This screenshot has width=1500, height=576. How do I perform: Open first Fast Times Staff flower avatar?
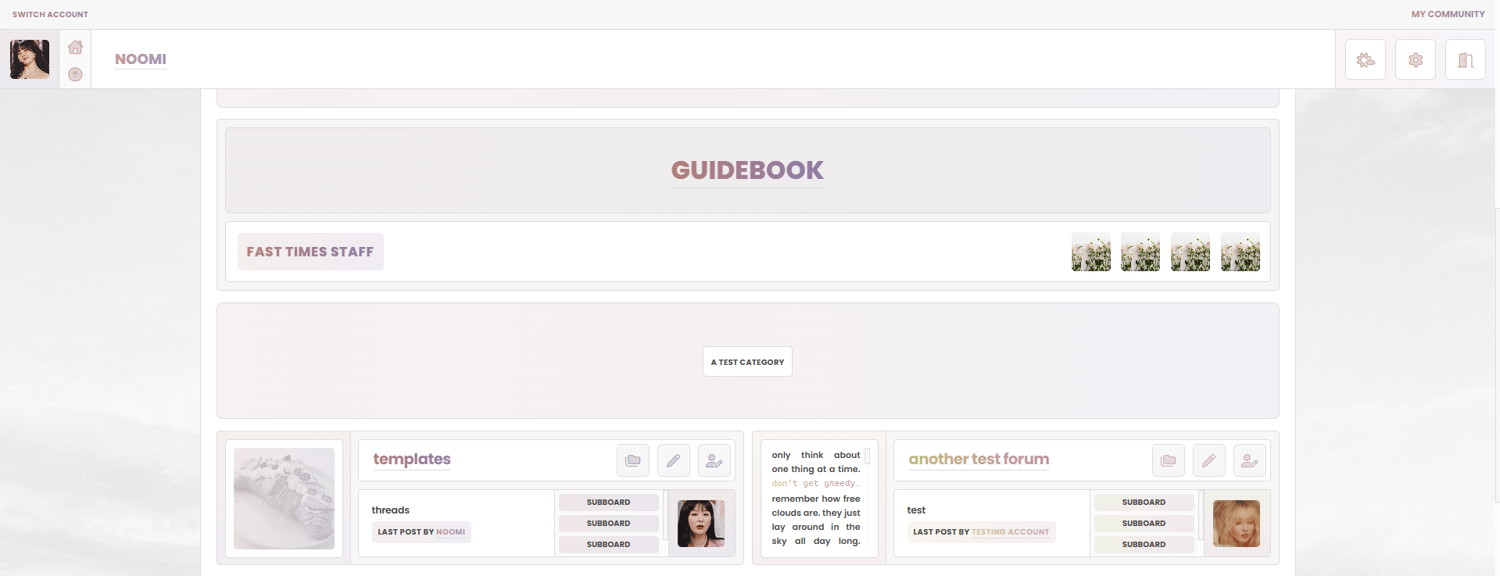click(1091, 252)
